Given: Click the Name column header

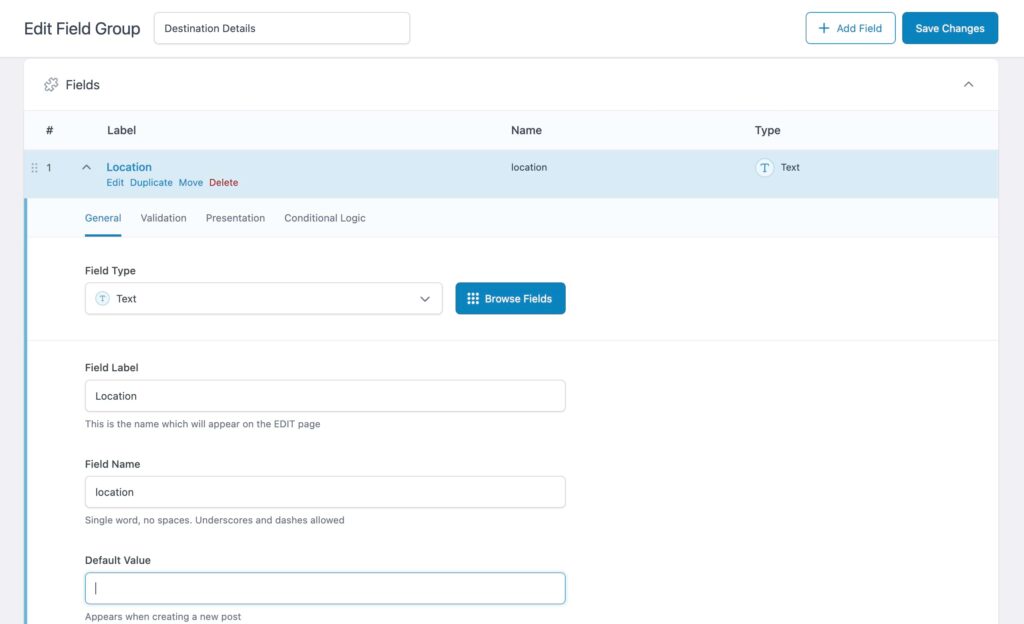Looking at the screenshot, I should coord(526,130).
